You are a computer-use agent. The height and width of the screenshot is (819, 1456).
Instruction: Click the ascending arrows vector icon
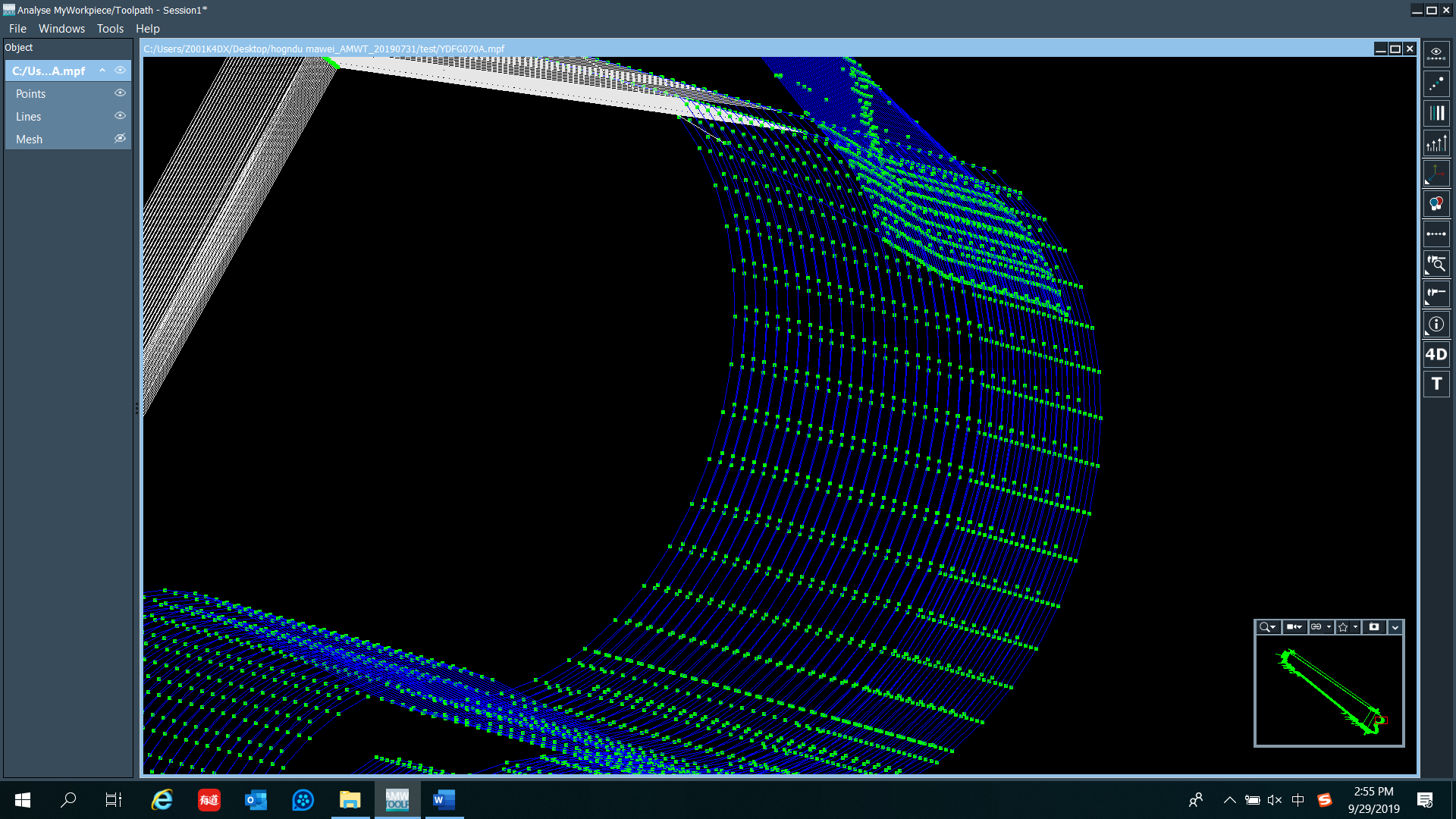pos(1436,143)
